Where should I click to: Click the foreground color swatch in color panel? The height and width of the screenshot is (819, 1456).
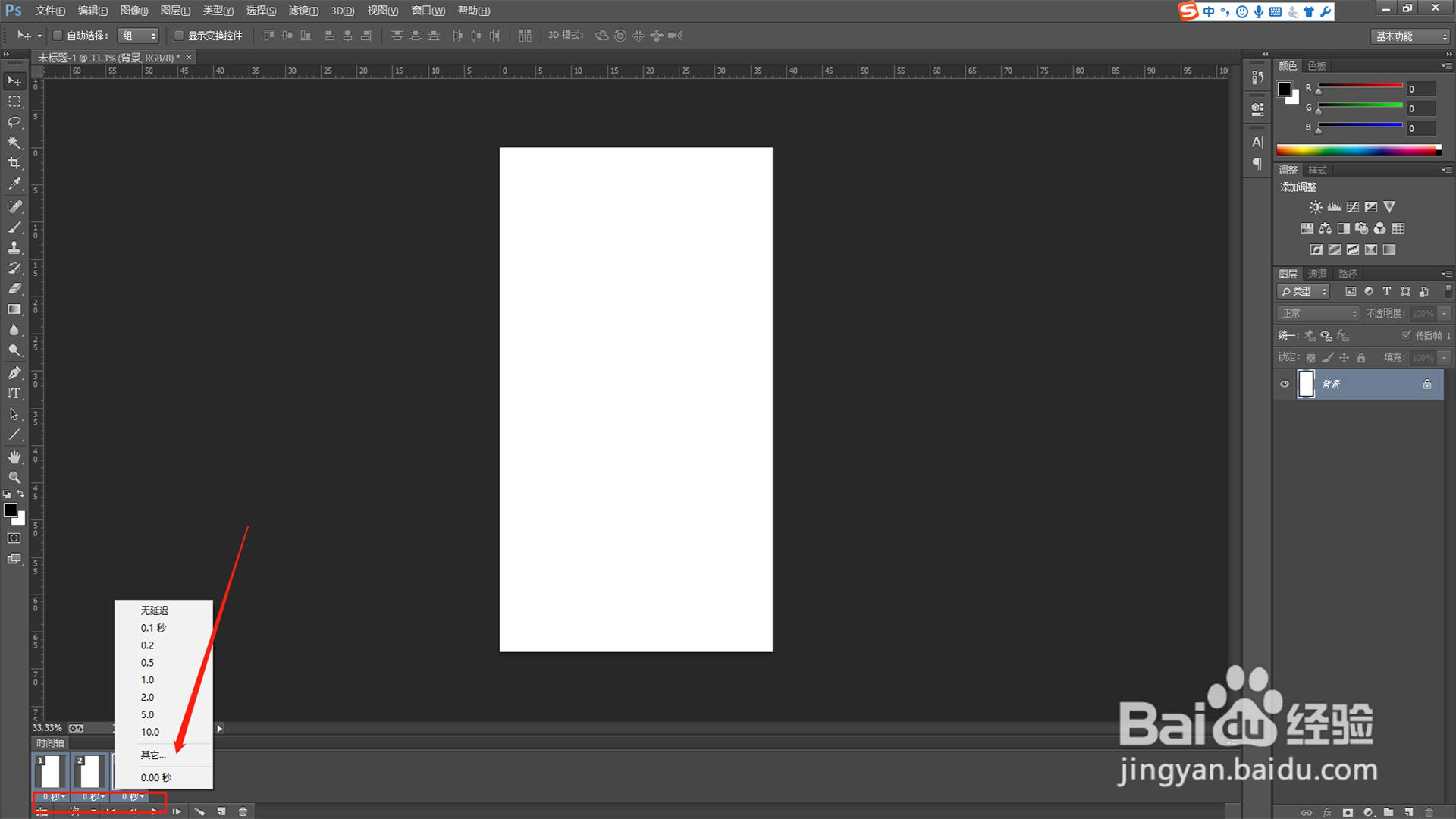(1284, 89)
